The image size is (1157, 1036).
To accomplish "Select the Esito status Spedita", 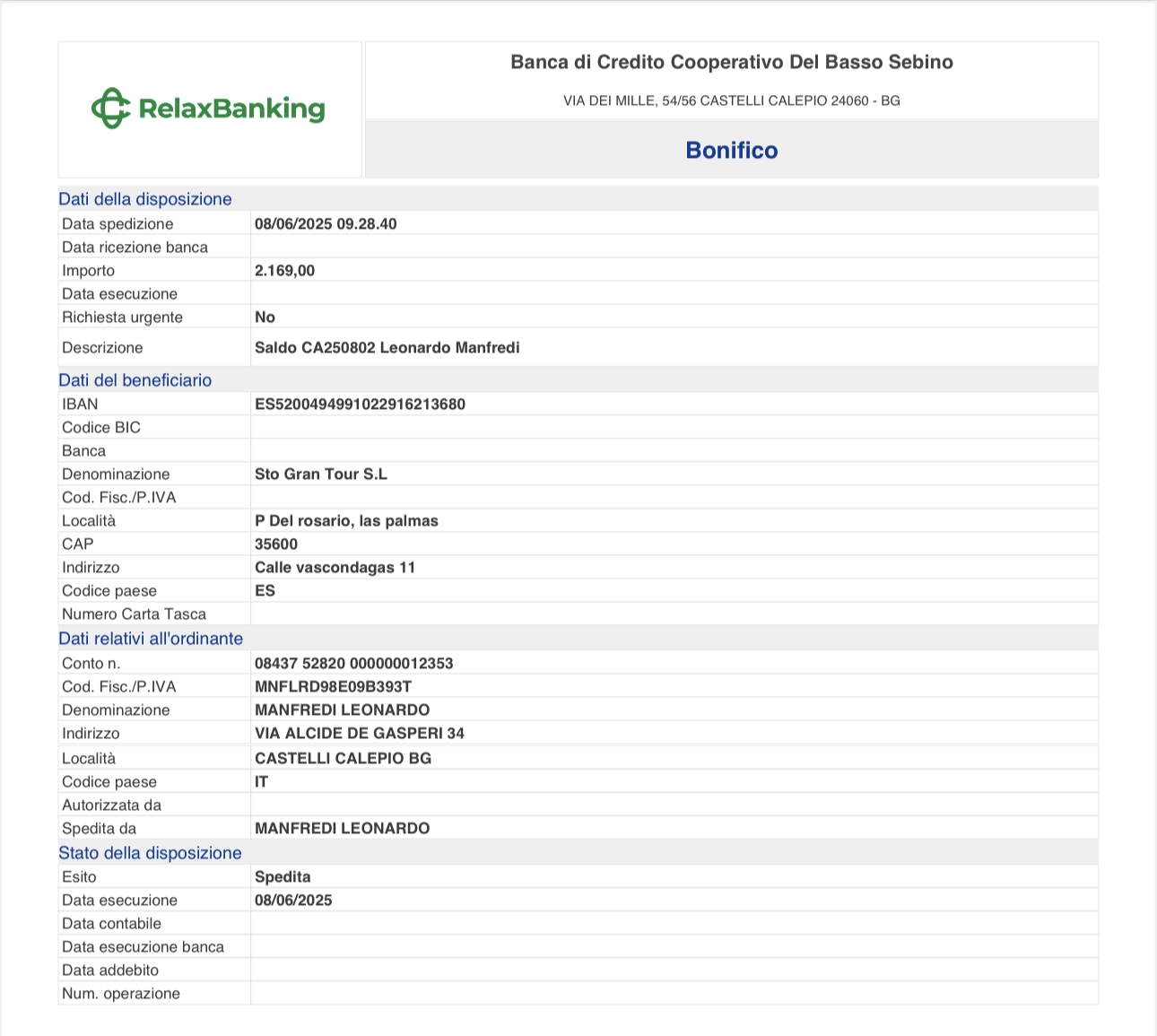I will (x=283, y=876).
